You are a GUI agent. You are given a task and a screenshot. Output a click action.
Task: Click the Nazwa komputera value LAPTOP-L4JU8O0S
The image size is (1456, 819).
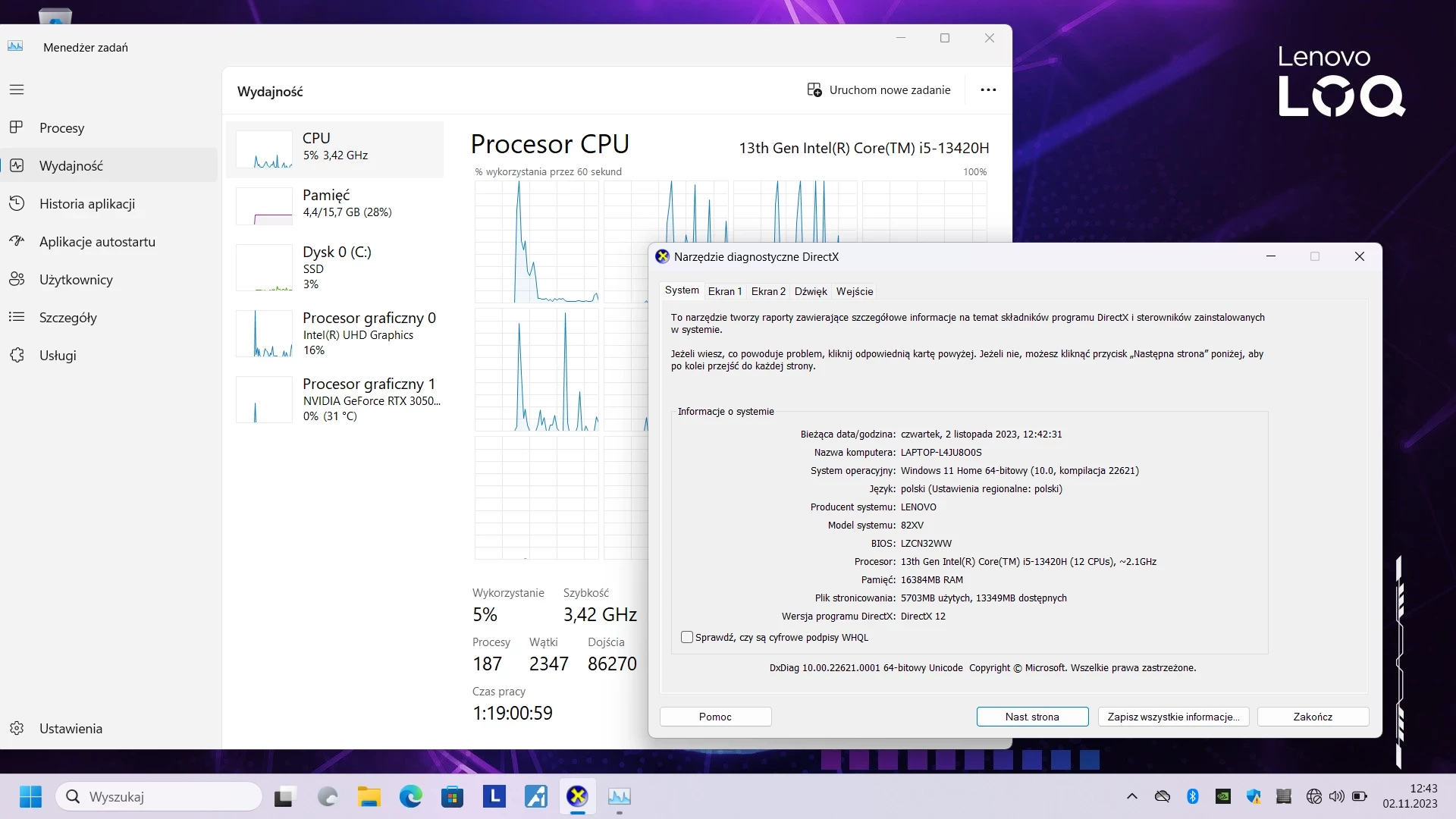pos(941,453)
